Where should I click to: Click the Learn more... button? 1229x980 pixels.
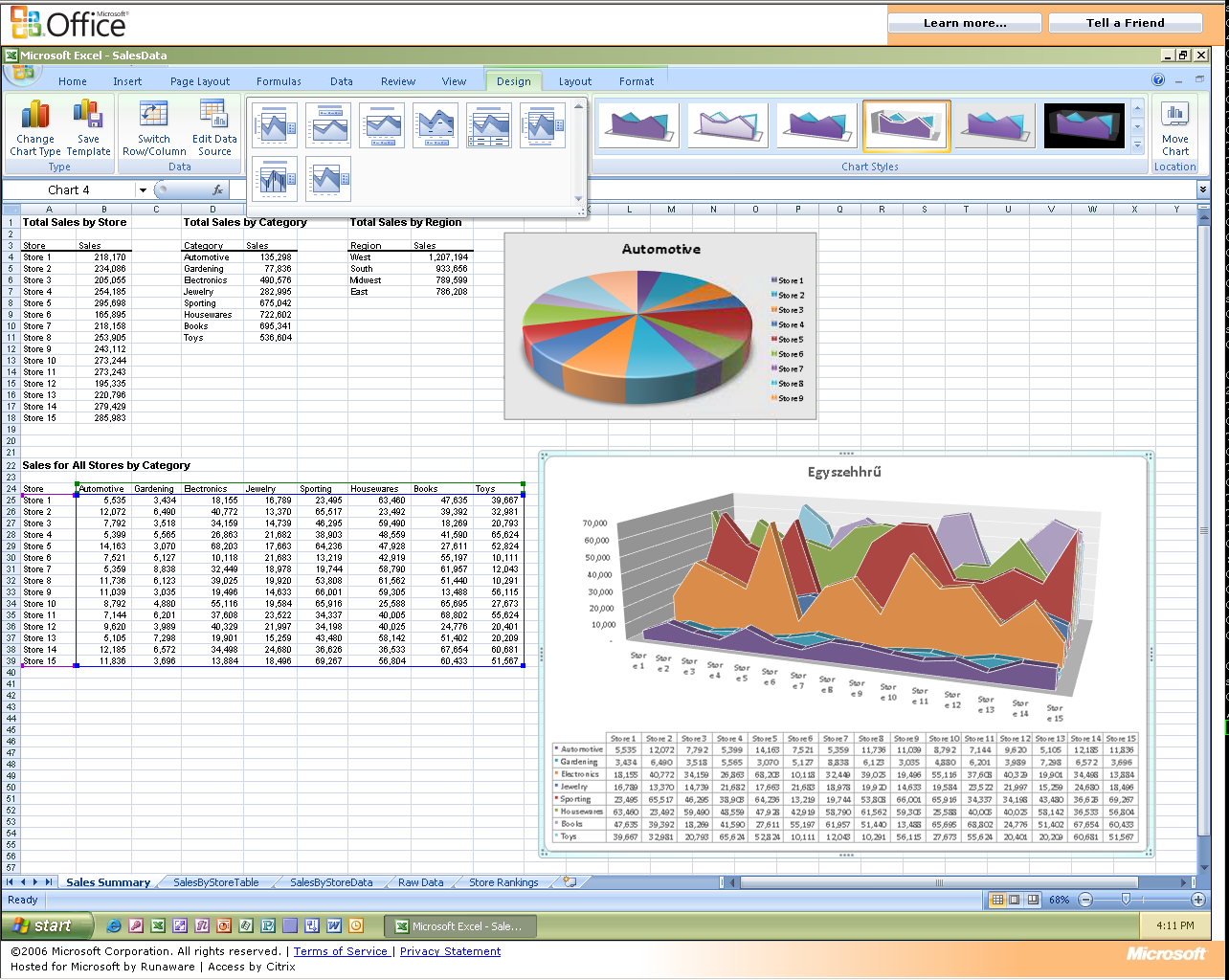click(x=965, y=23)
